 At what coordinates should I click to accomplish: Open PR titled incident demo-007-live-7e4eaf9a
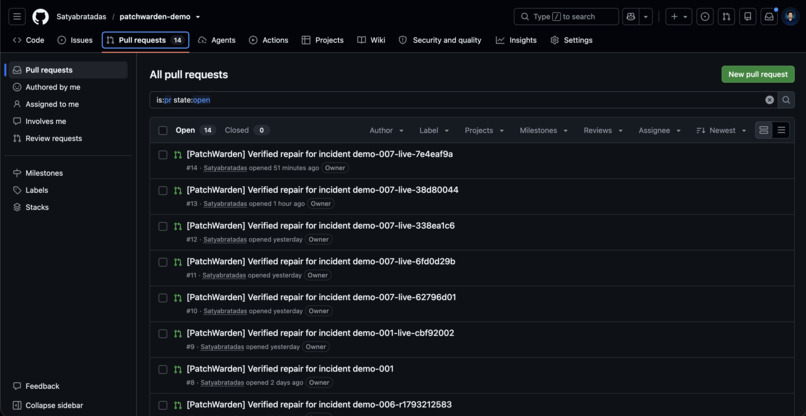[x=320, y=154]
